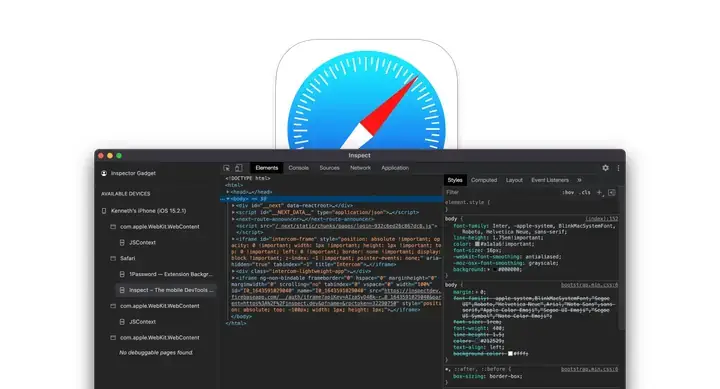The image size is (720, 389).
Task: Click the Inspector Gadget account label
Action: [133, 173]
